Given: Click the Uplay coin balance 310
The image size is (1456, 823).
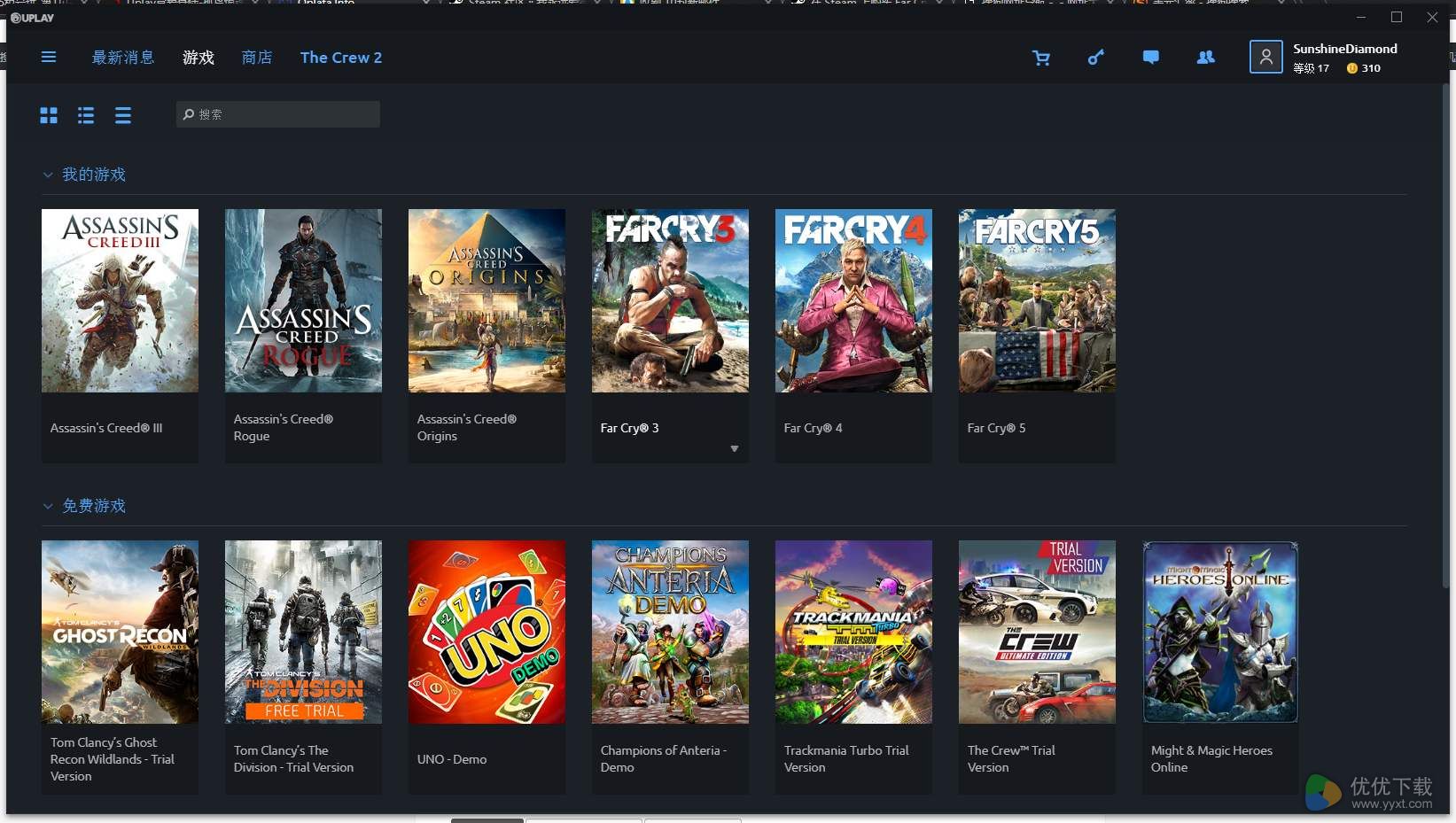Looking at the screenshot, I should 1363,68.
